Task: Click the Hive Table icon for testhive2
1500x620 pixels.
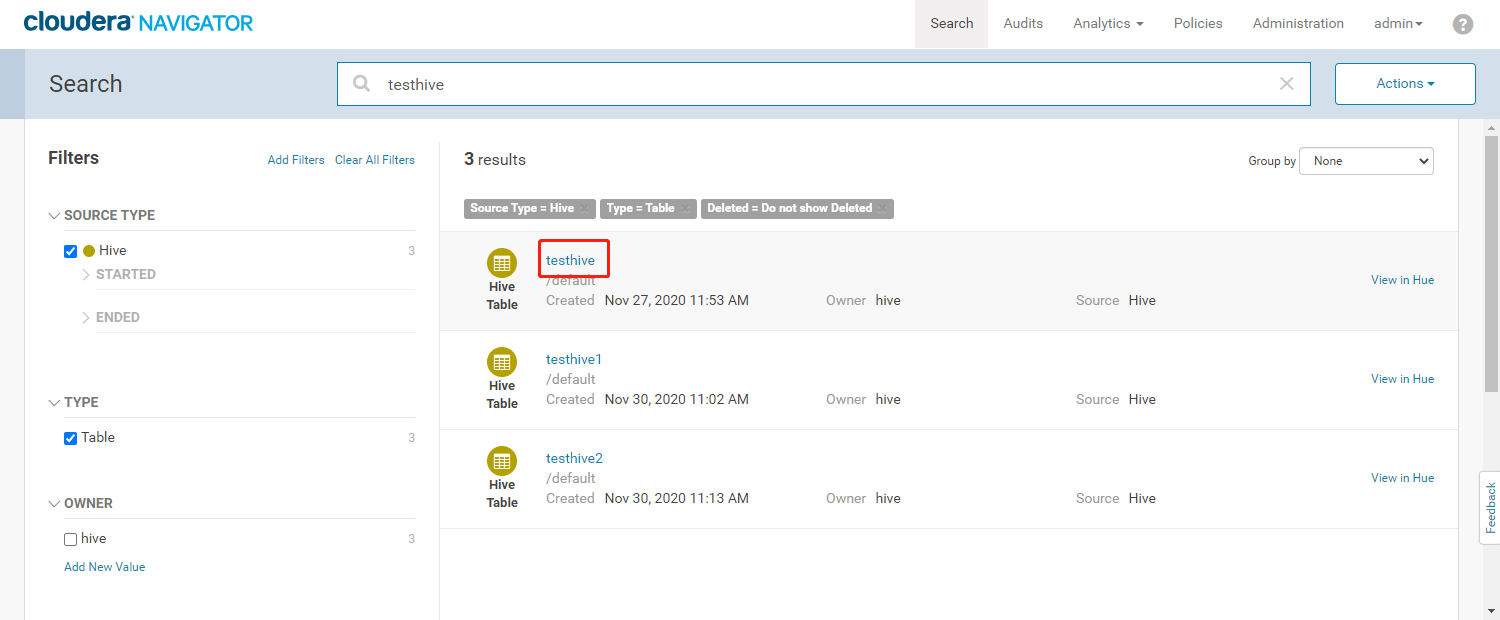Action: pos(502,461)
